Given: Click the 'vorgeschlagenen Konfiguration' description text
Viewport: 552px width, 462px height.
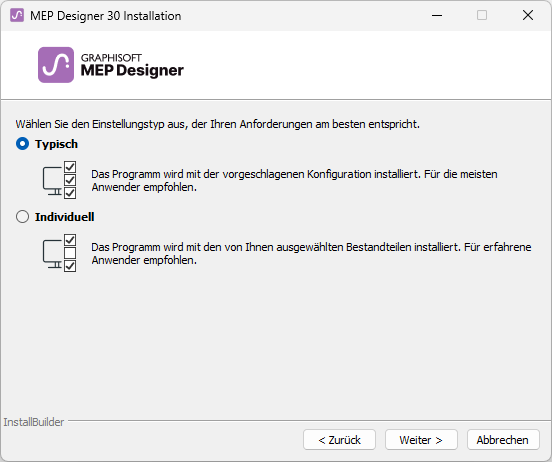Looking at the screenshot, I should 294,180.
